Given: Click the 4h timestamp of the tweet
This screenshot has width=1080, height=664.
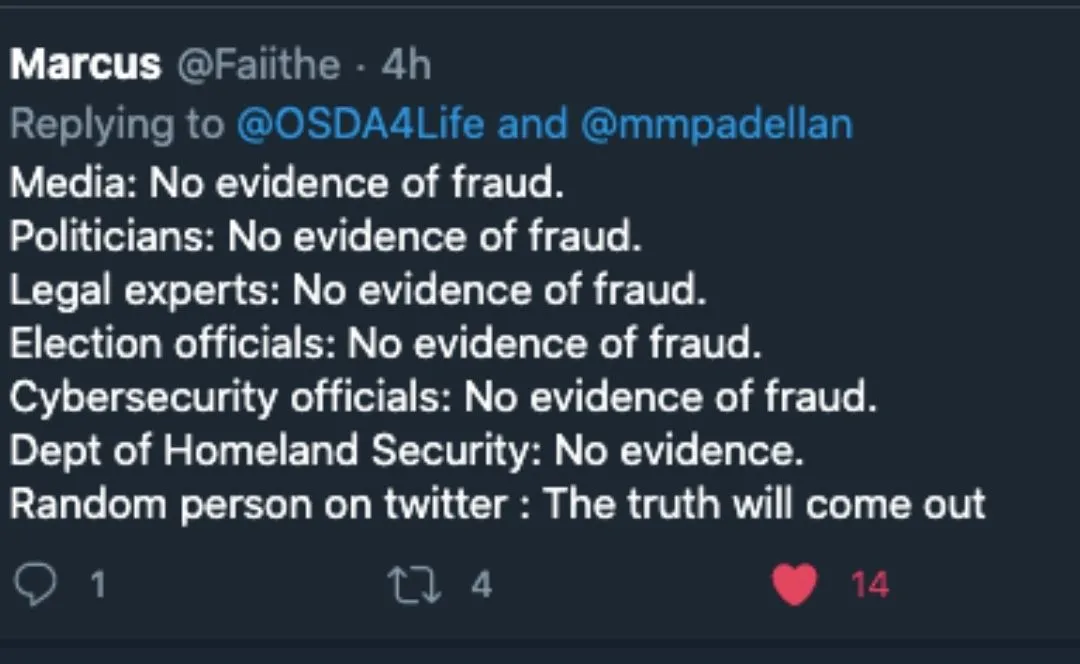Looking at the screenshot, I should click(406, 66).
